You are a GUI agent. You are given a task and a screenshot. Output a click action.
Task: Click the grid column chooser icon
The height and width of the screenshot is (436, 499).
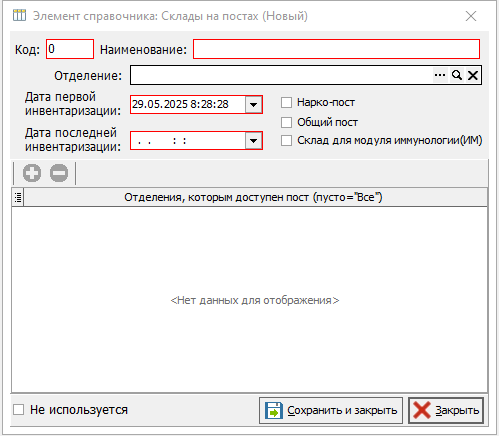[x=18, y=197]
